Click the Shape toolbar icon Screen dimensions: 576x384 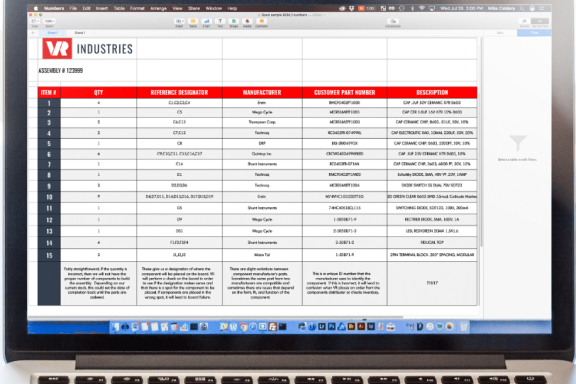[x=234, y=21]
